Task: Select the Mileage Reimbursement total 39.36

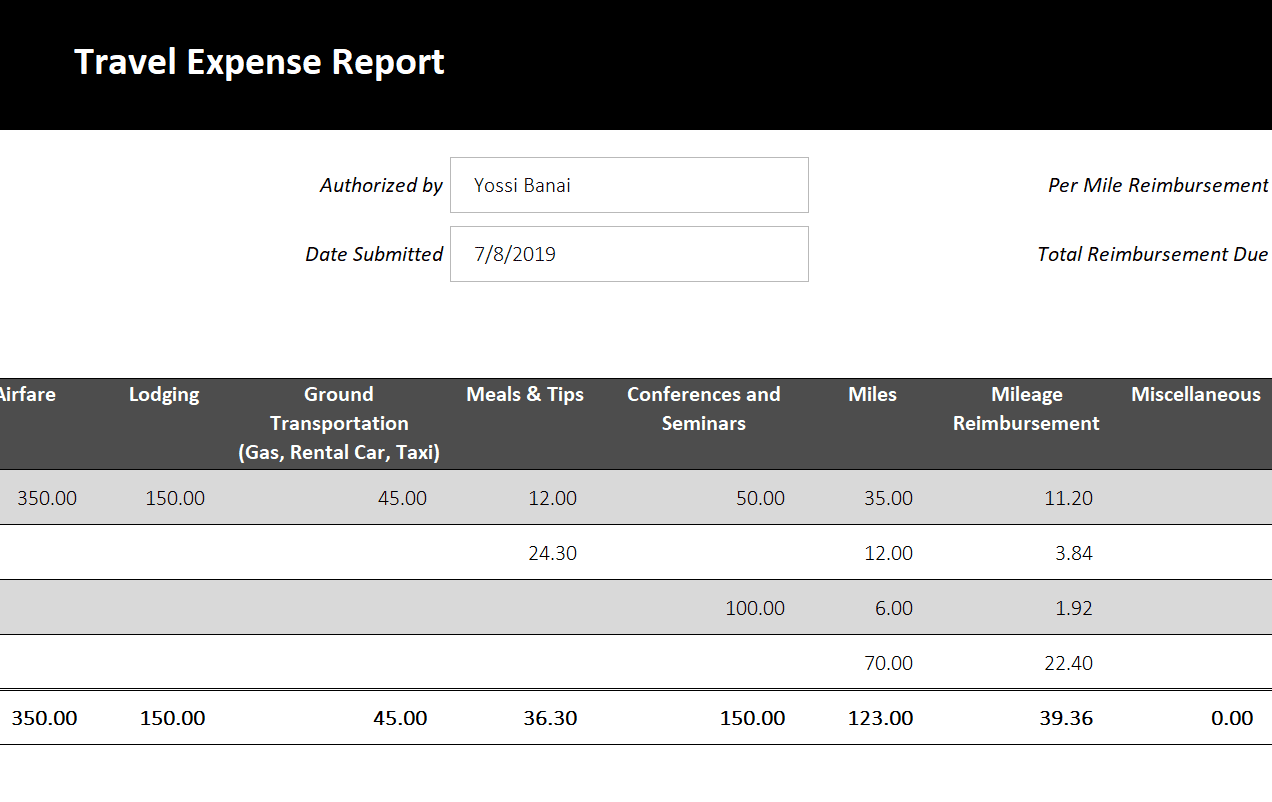Action: [1066, 718]
